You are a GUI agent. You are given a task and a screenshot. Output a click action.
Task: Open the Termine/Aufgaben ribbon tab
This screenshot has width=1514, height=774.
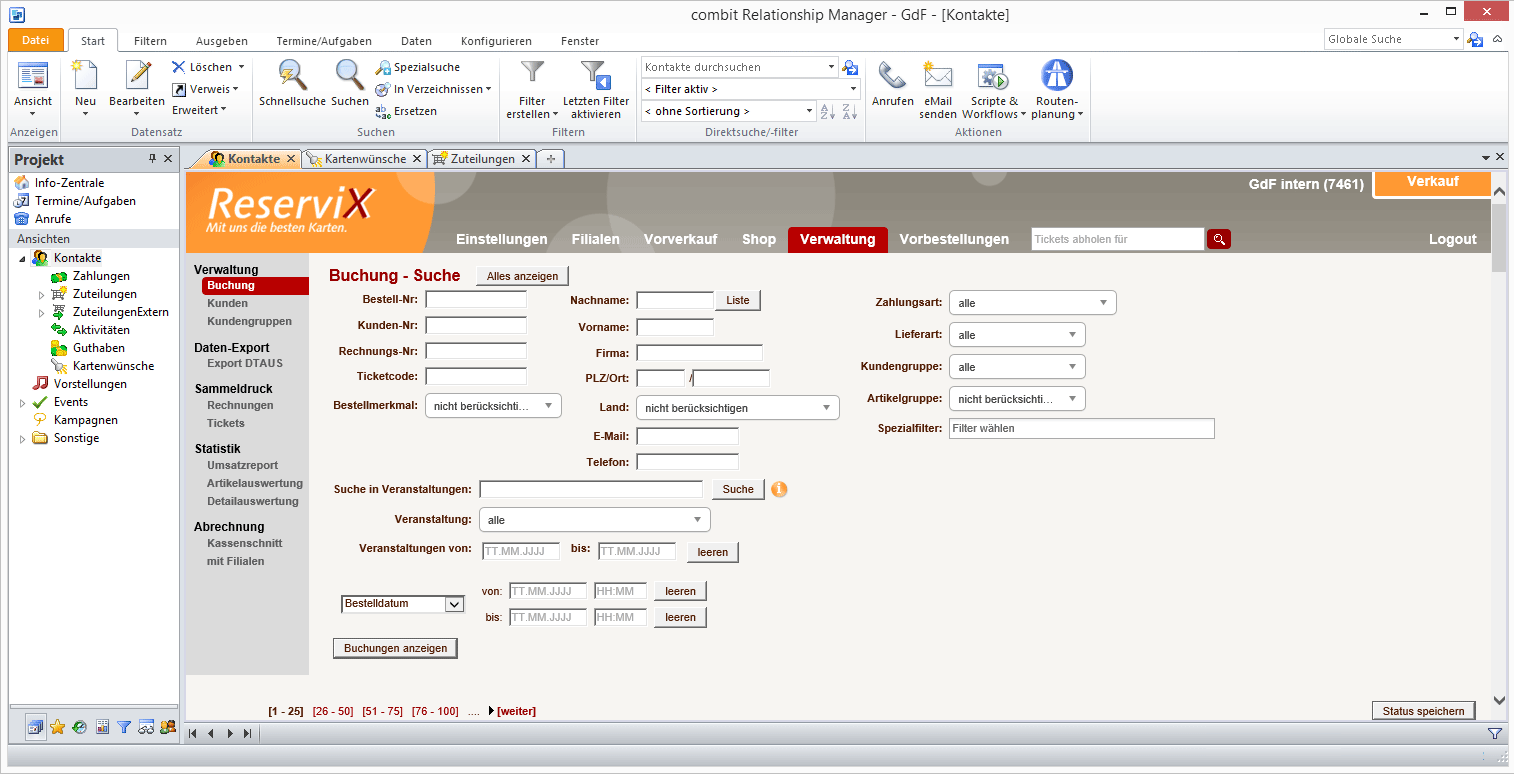click(324, 41)
